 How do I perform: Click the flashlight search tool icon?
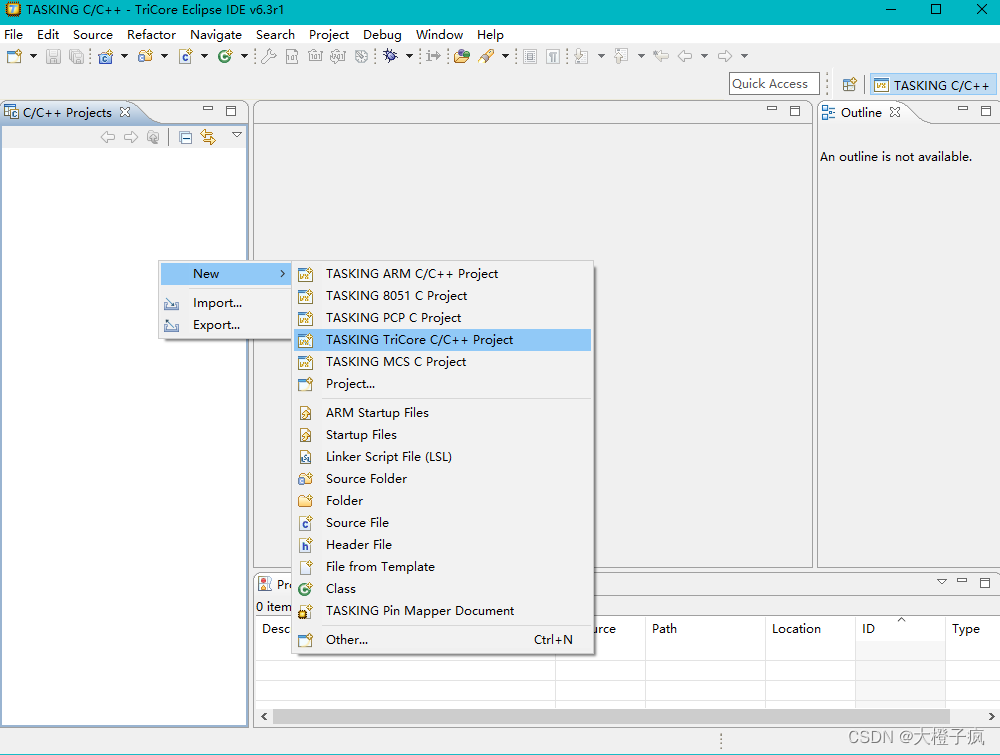(487, 56)
